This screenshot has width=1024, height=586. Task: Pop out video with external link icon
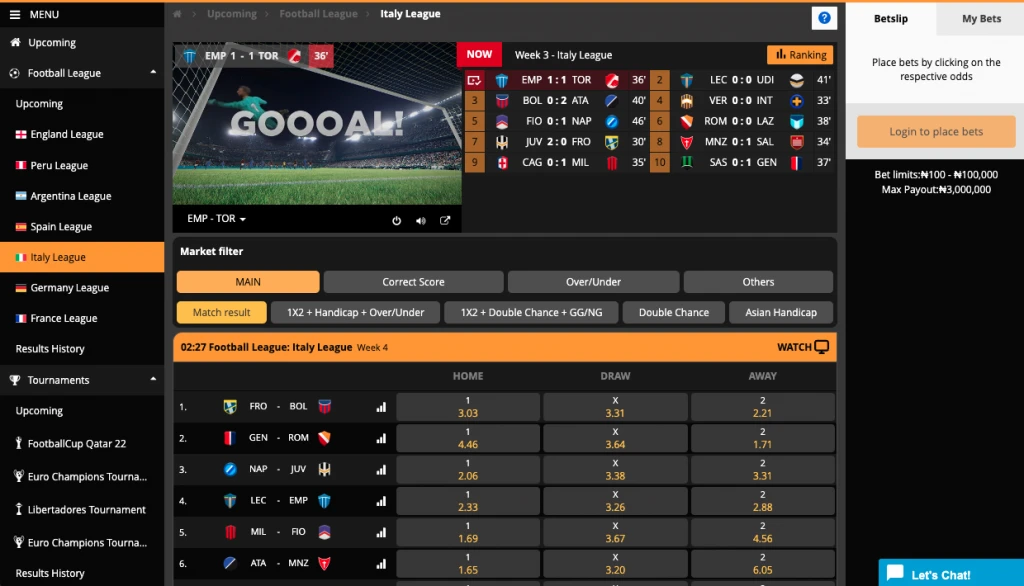[x=445, y=221]
